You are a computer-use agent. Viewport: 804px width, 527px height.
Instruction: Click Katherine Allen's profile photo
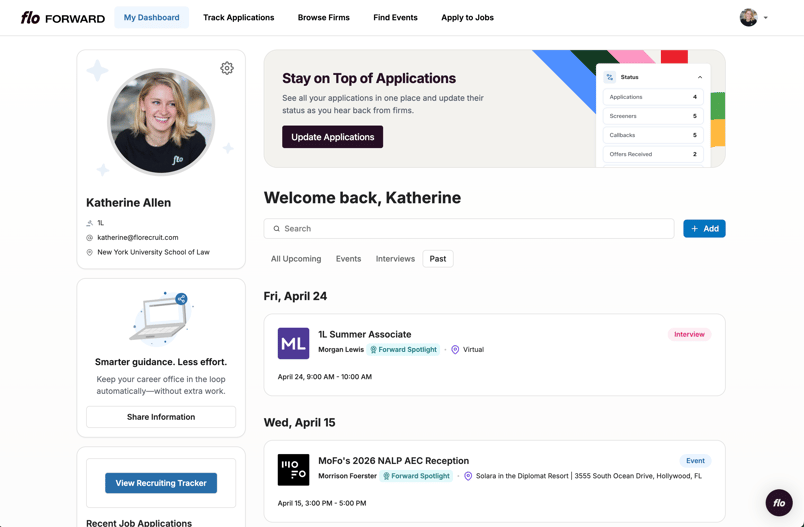tap(161, 122)
